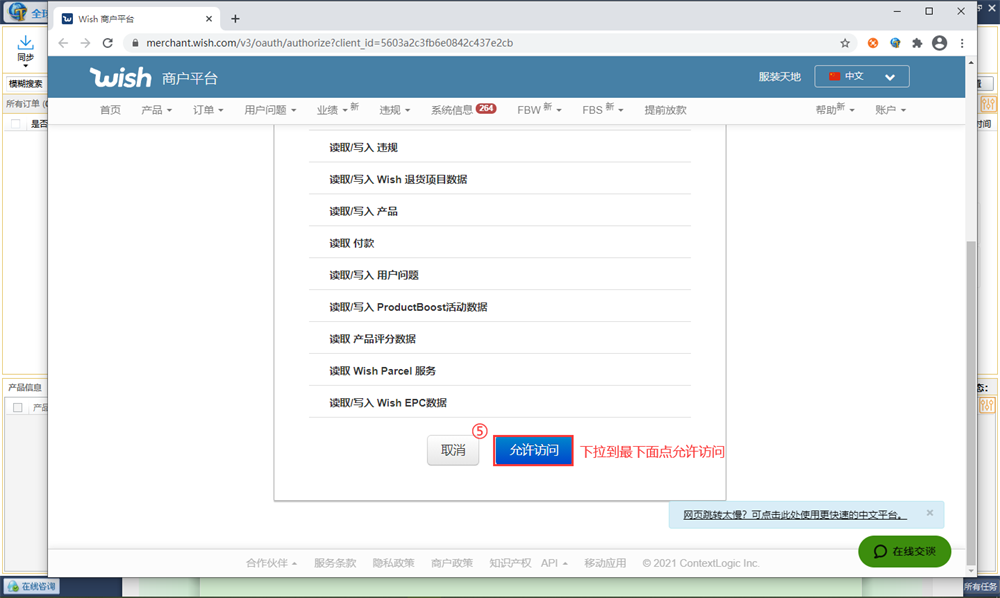Expand the 产品 menu
Screen dimensions: 1000x598
[156, 110]
